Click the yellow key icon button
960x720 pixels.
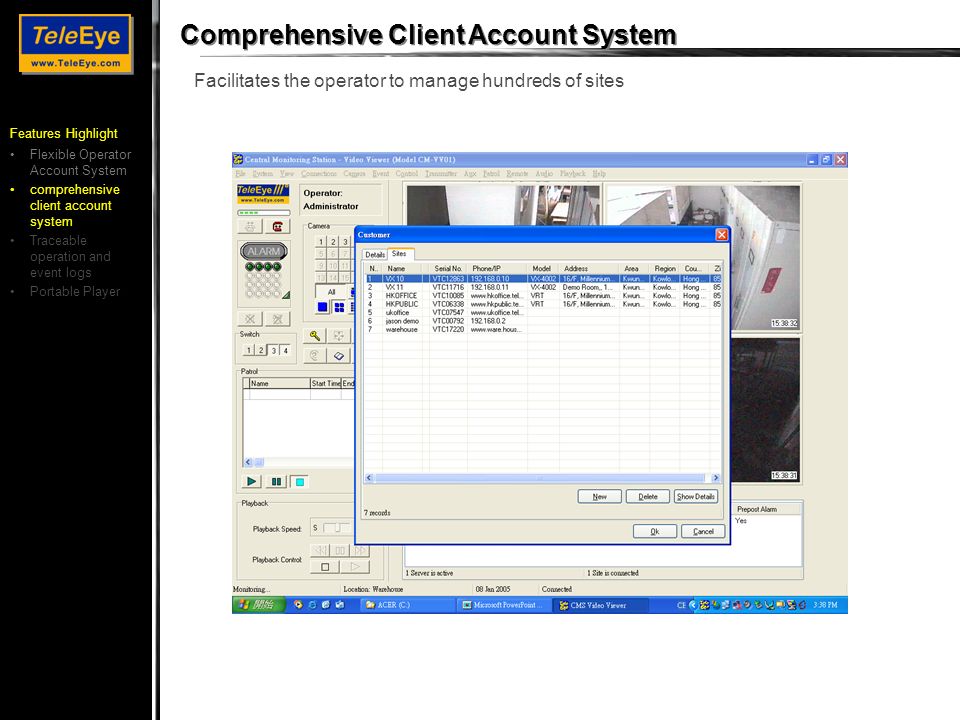[314, 336]
